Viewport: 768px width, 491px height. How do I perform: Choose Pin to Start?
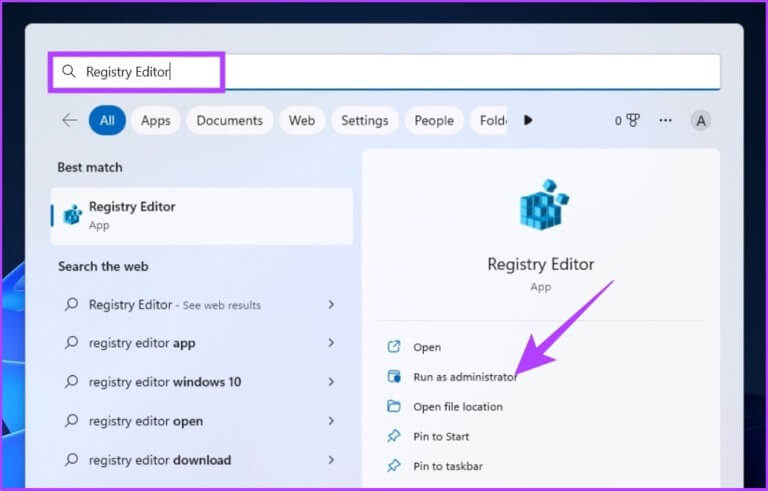click(441, 437)
